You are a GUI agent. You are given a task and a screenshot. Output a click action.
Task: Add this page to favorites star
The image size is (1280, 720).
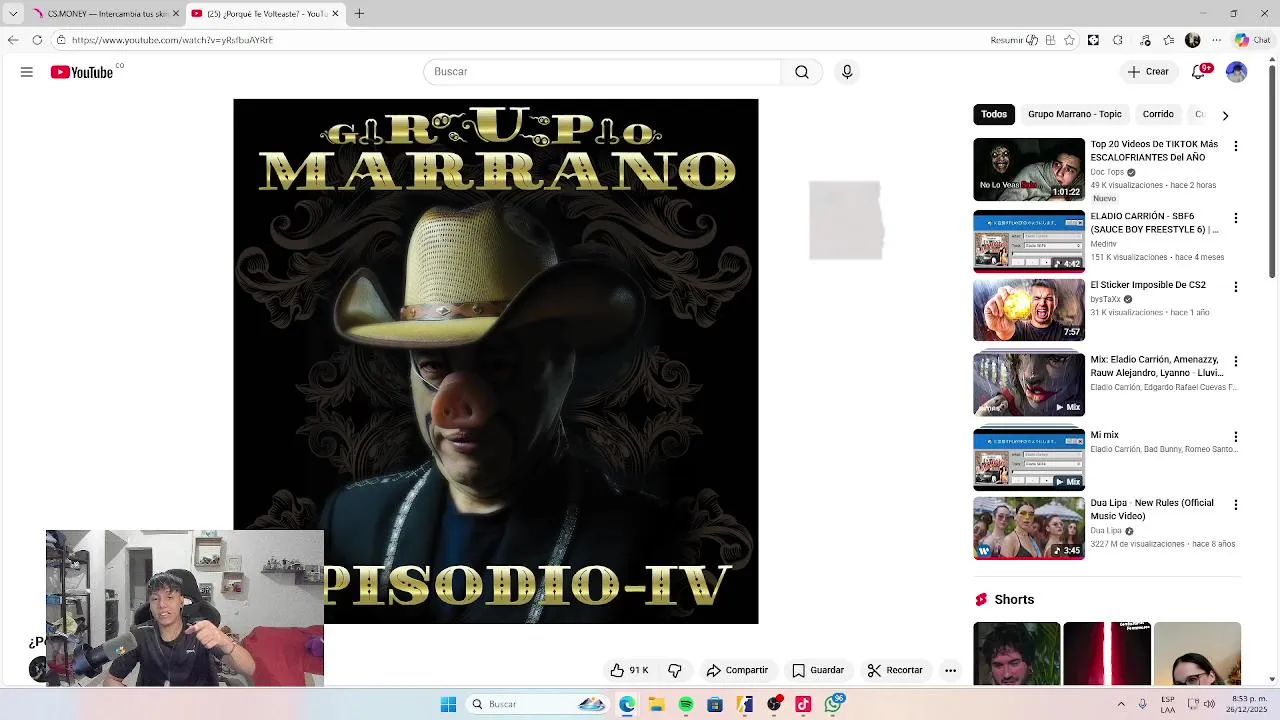(1069, 40)
